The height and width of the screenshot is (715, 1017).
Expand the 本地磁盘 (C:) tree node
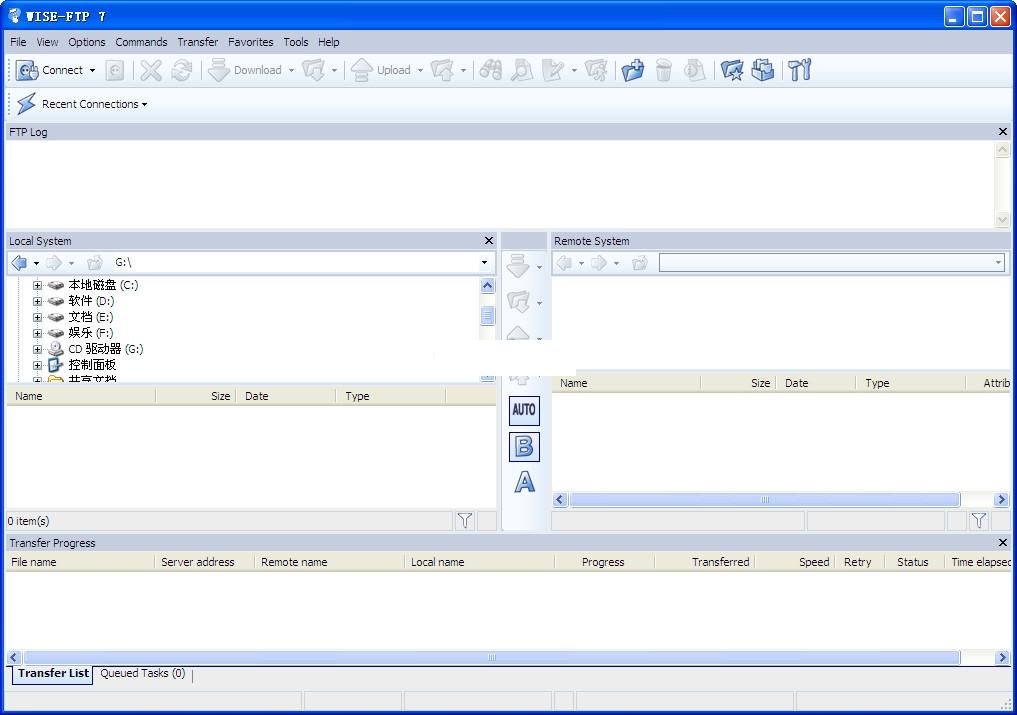37,285
